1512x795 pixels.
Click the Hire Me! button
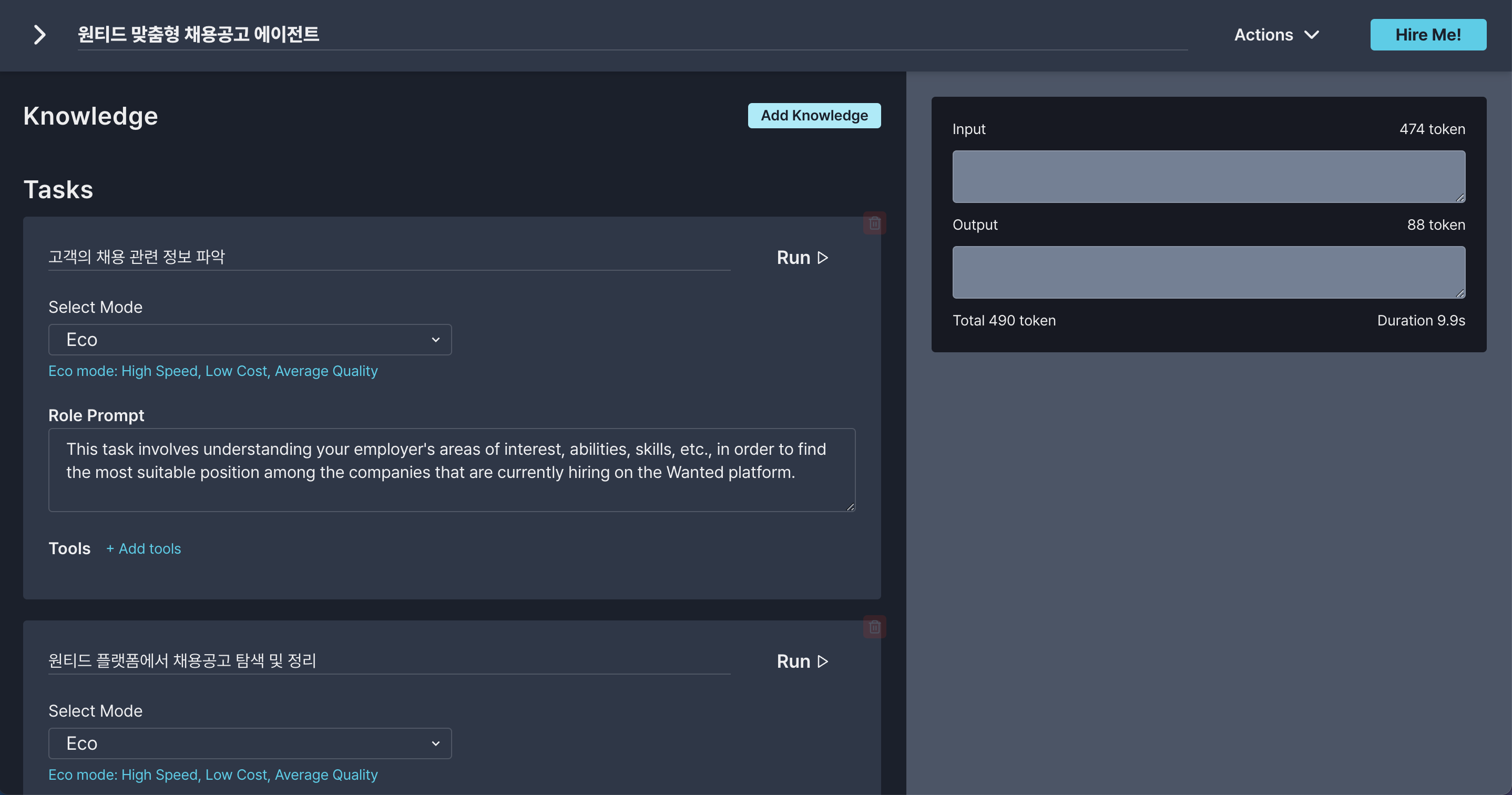click(1428, 35)
